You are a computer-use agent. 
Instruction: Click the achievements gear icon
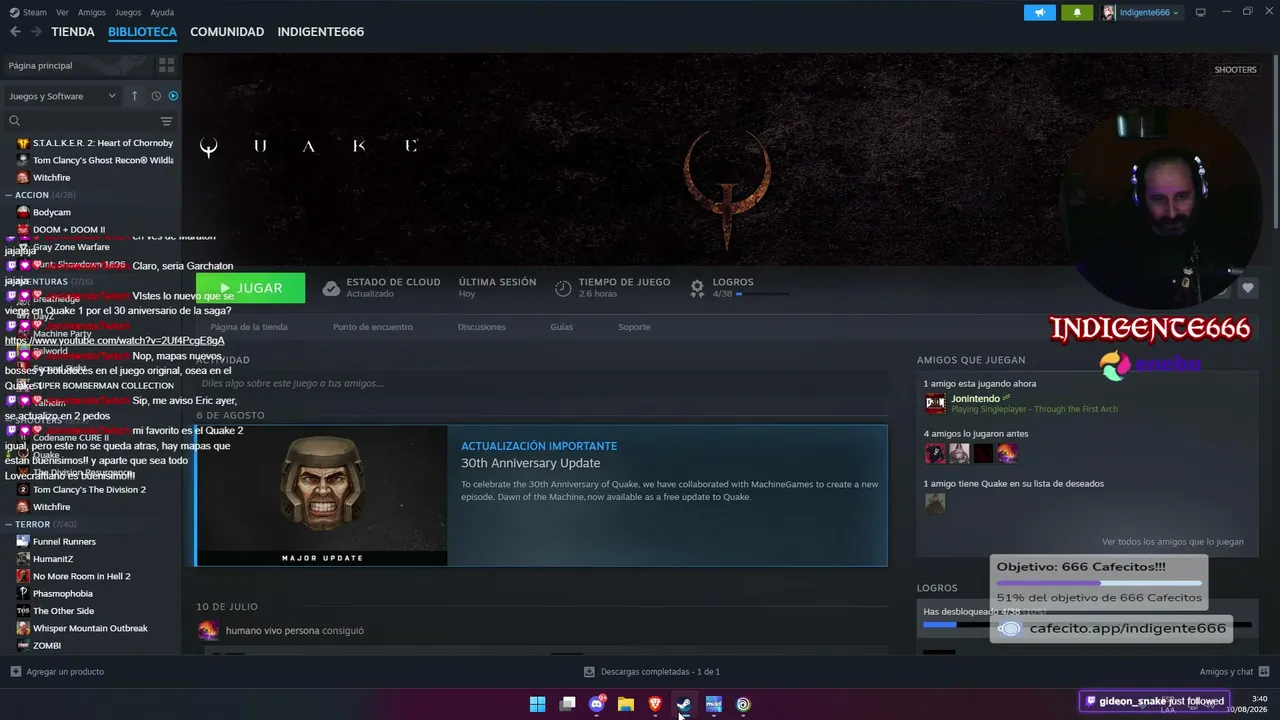click(x=697, y=288)
